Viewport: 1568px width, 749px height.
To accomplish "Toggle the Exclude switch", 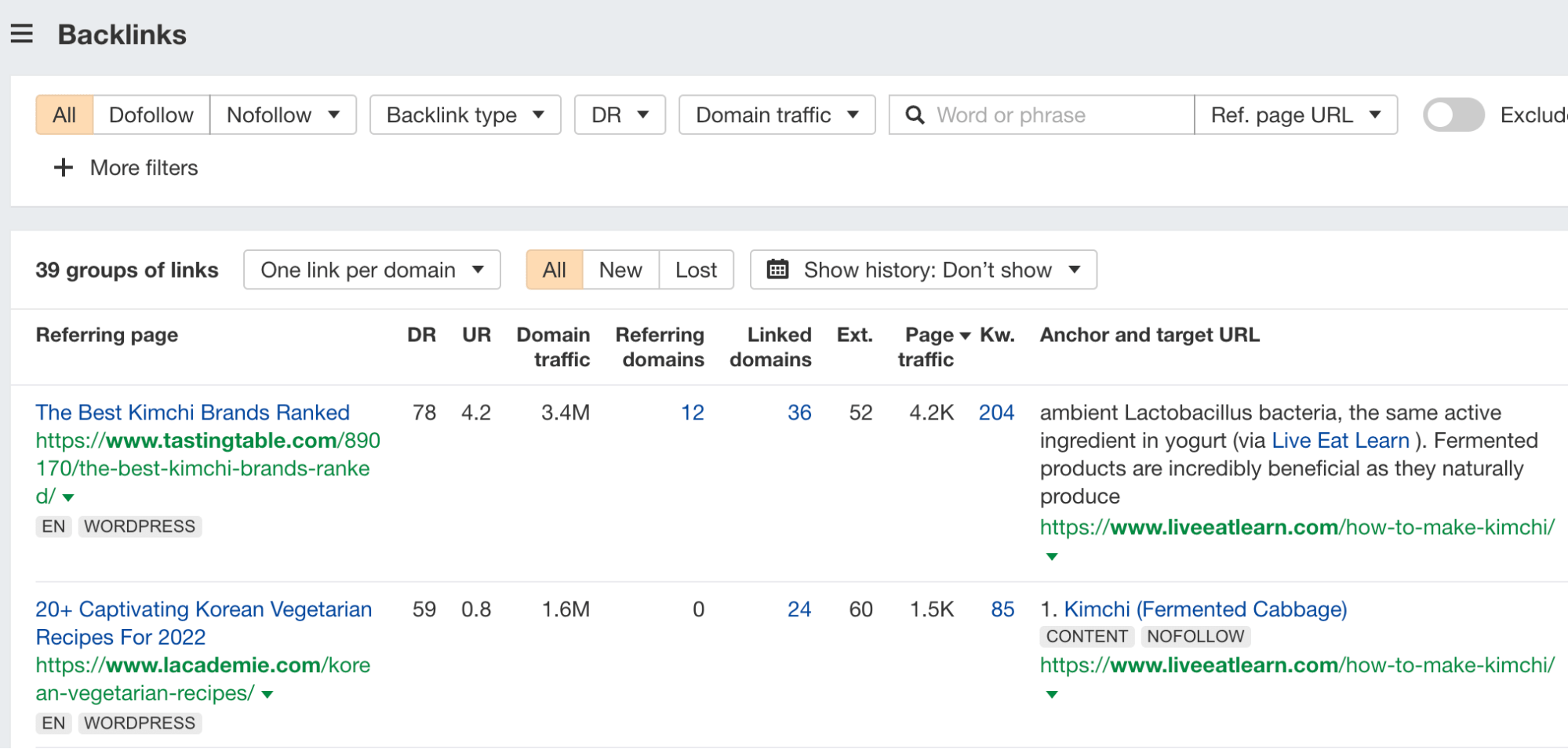I will coord(1453,115).
